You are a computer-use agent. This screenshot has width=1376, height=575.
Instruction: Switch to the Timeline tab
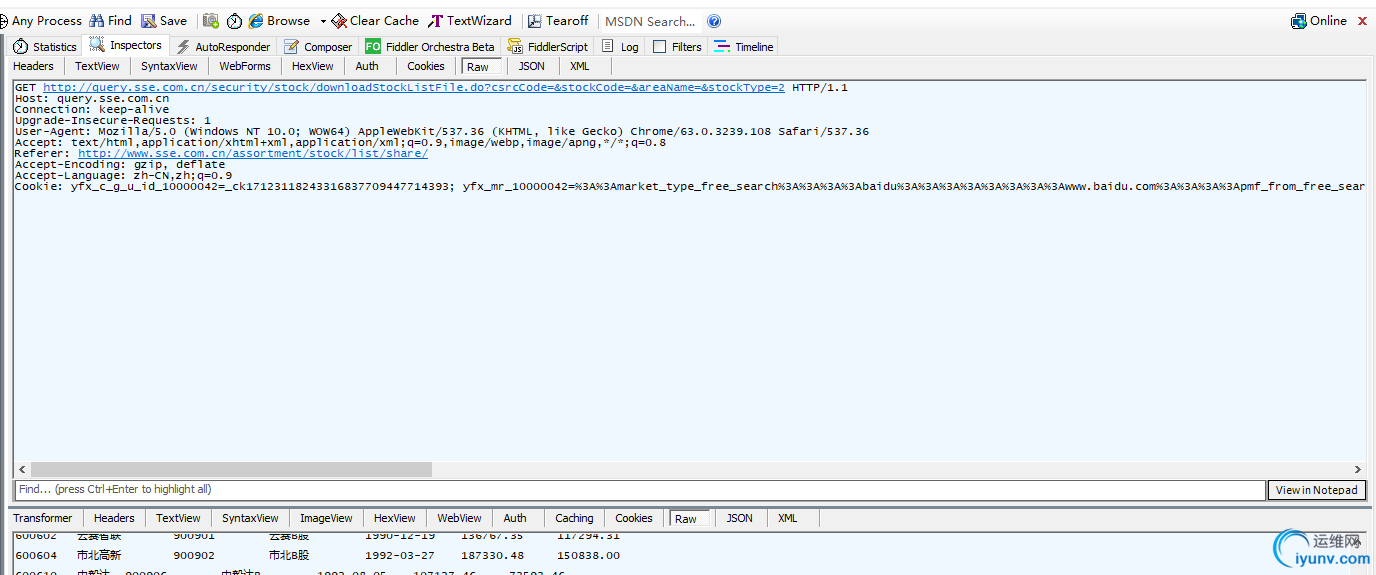coord(743,46)
